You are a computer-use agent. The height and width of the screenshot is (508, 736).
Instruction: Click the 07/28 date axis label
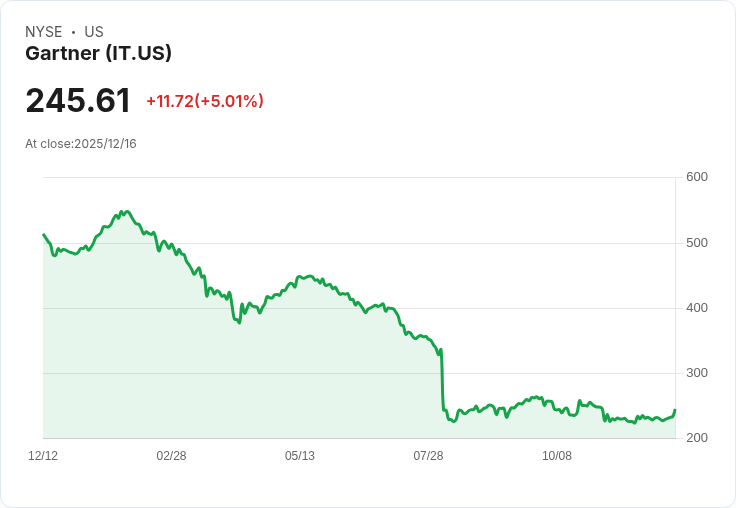point(428,455)
